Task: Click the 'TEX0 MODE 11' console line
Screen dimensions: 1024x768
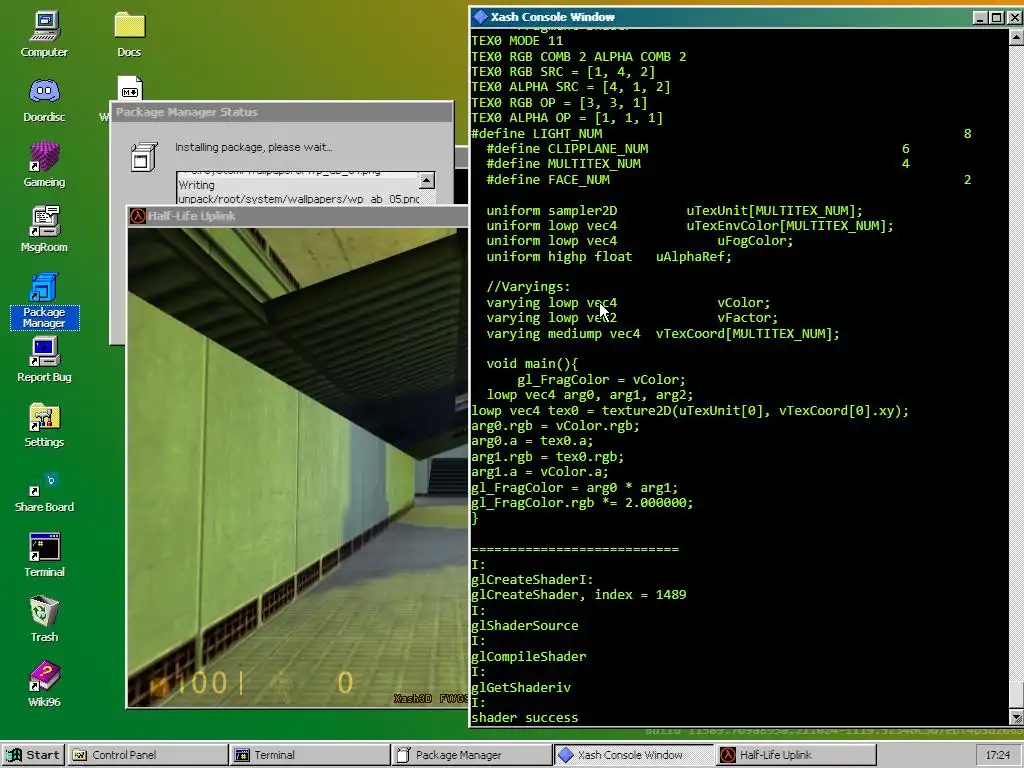Action: pos(517,41)
